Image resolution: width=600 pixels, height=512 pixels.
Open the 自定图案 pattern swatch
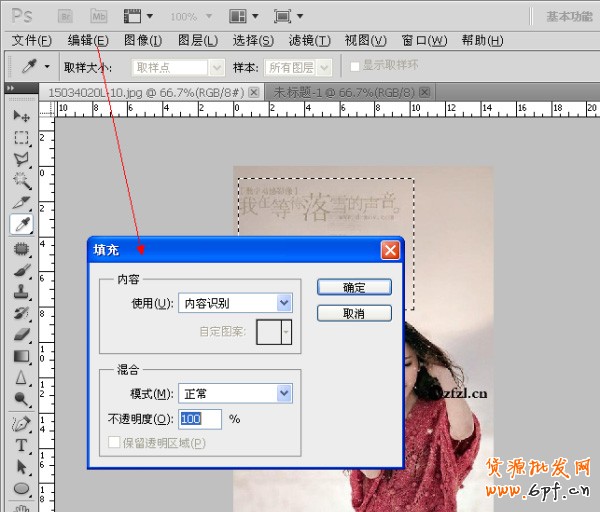coord(273,332)
